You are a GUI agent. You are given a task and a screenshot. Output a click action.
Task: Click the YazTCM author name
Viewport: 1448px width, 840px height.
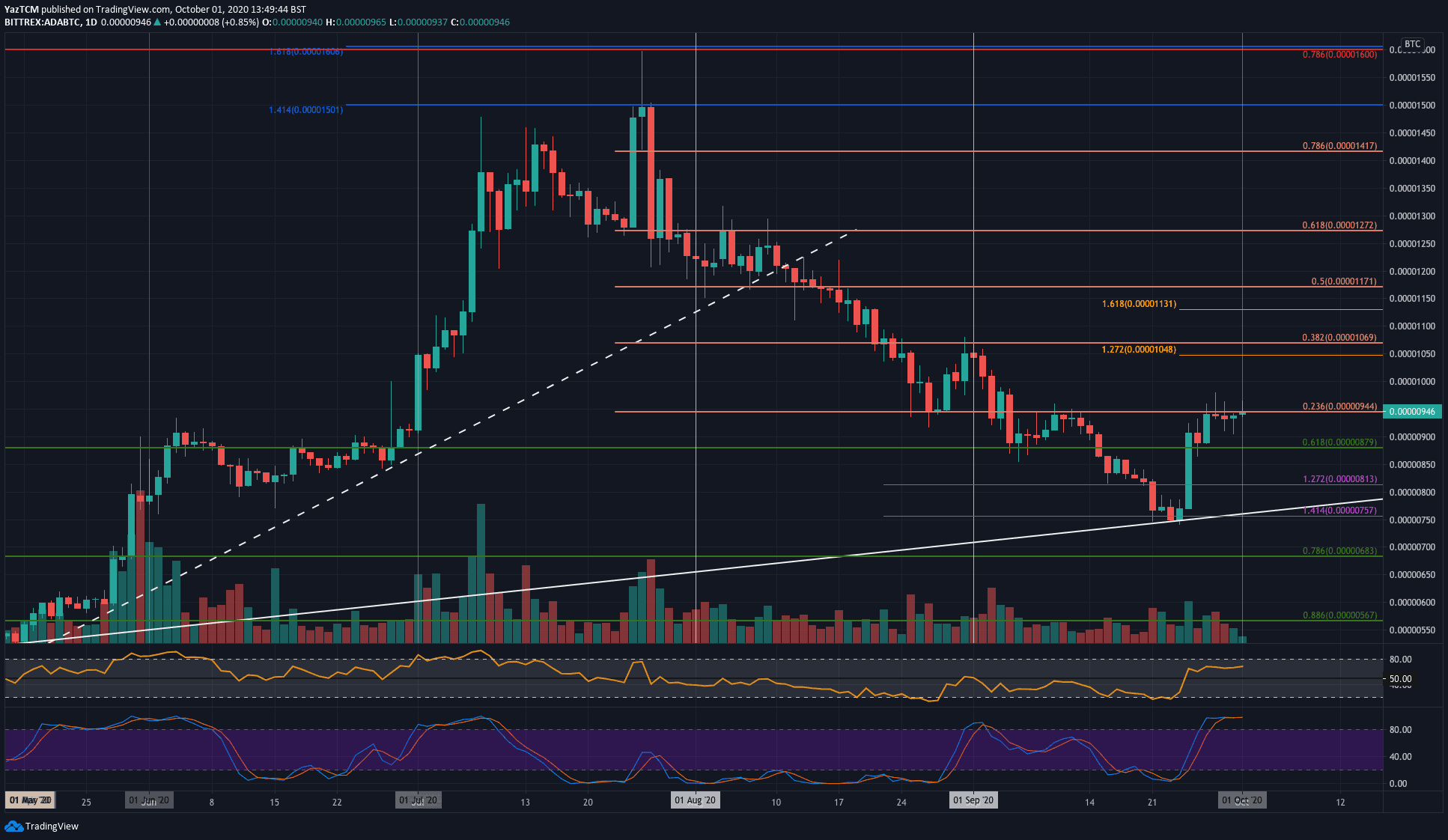pos(22,10)
